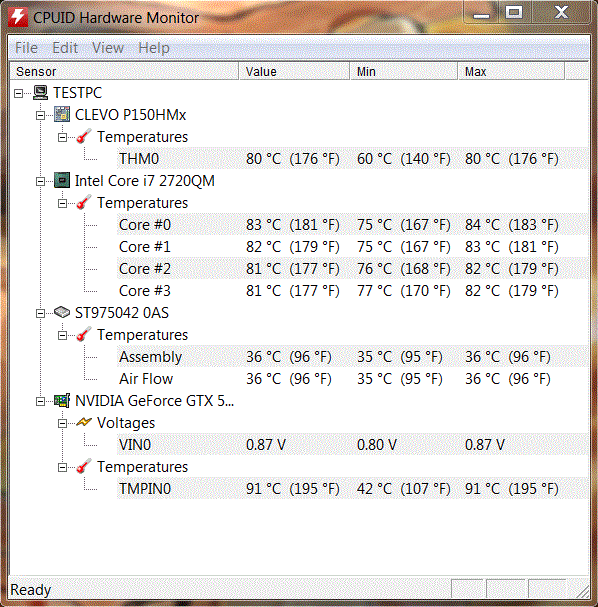This screenshot has width=598, height=607.
Task: Click the CLEVO P150HMx motherboard icon
Action: pyautogui.click(x=62, y=115)
